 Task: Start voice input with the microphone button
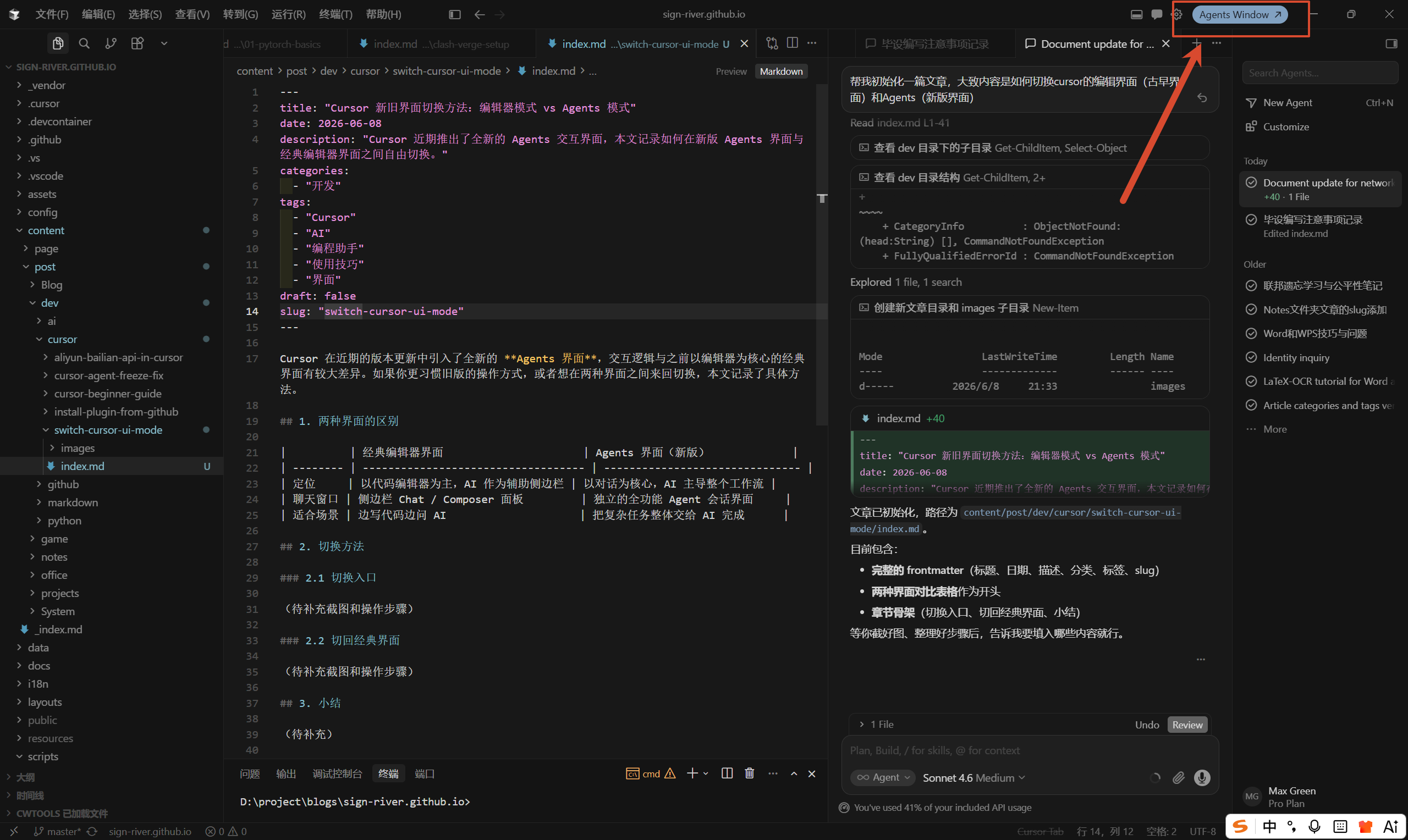1202,778
